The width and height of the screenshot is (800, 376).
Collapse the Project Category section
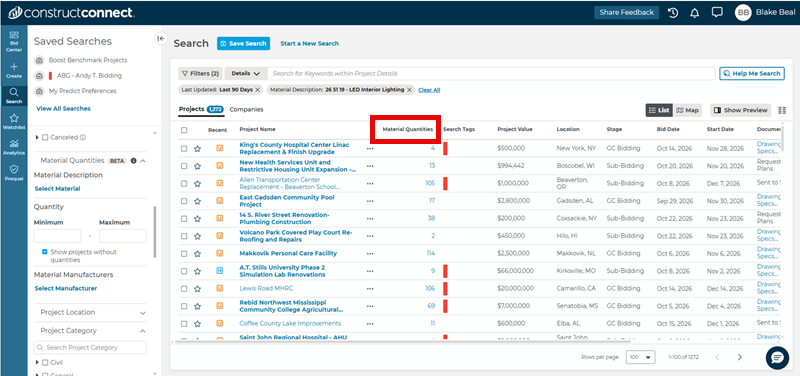pyautogui.click(x=143, y=331)
